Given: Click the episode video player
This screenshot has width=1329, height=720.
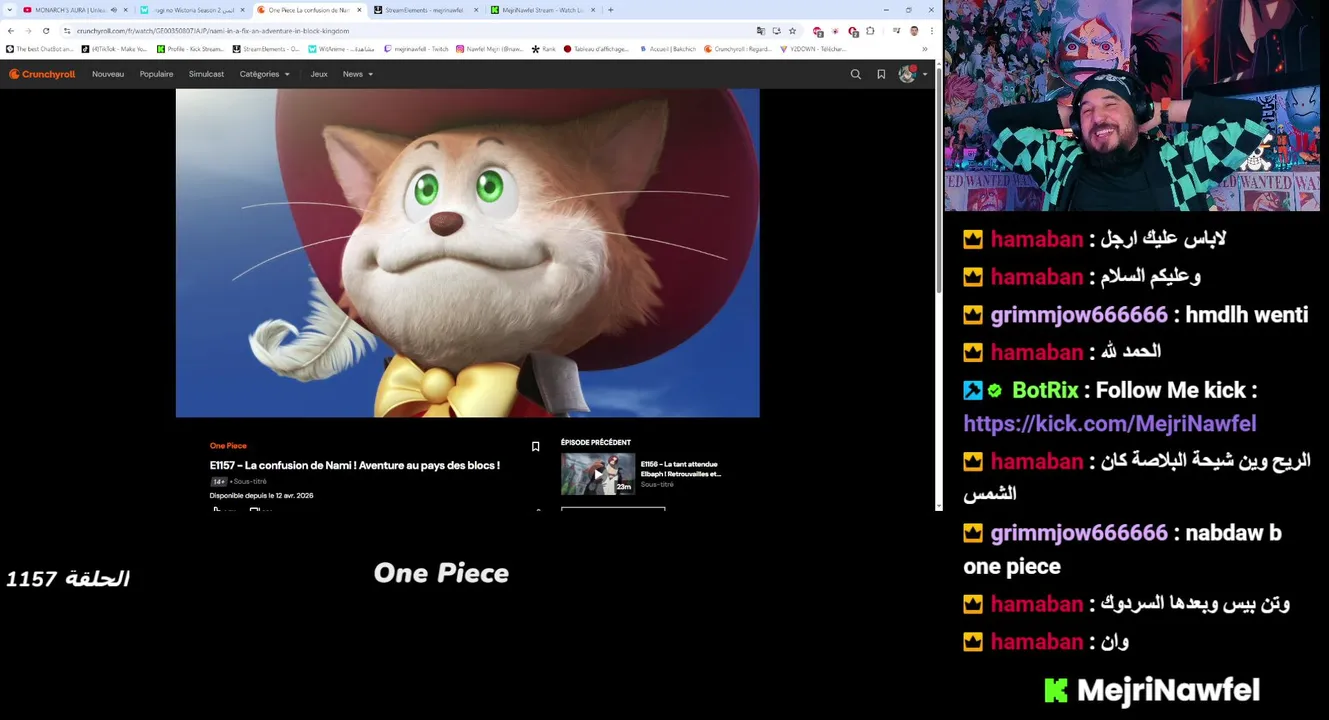Looking at the screenshot, I should point(467,253).
